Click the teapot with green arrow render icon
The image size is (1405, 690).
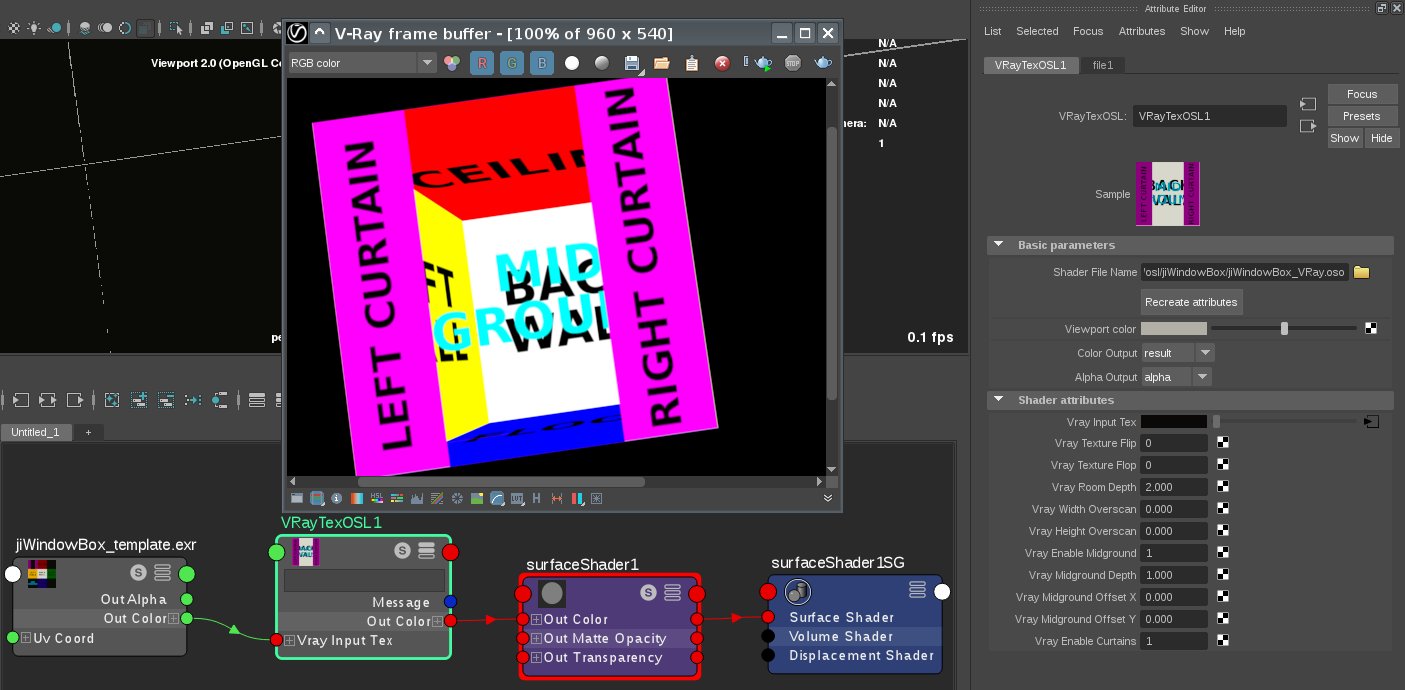point(763,63)
